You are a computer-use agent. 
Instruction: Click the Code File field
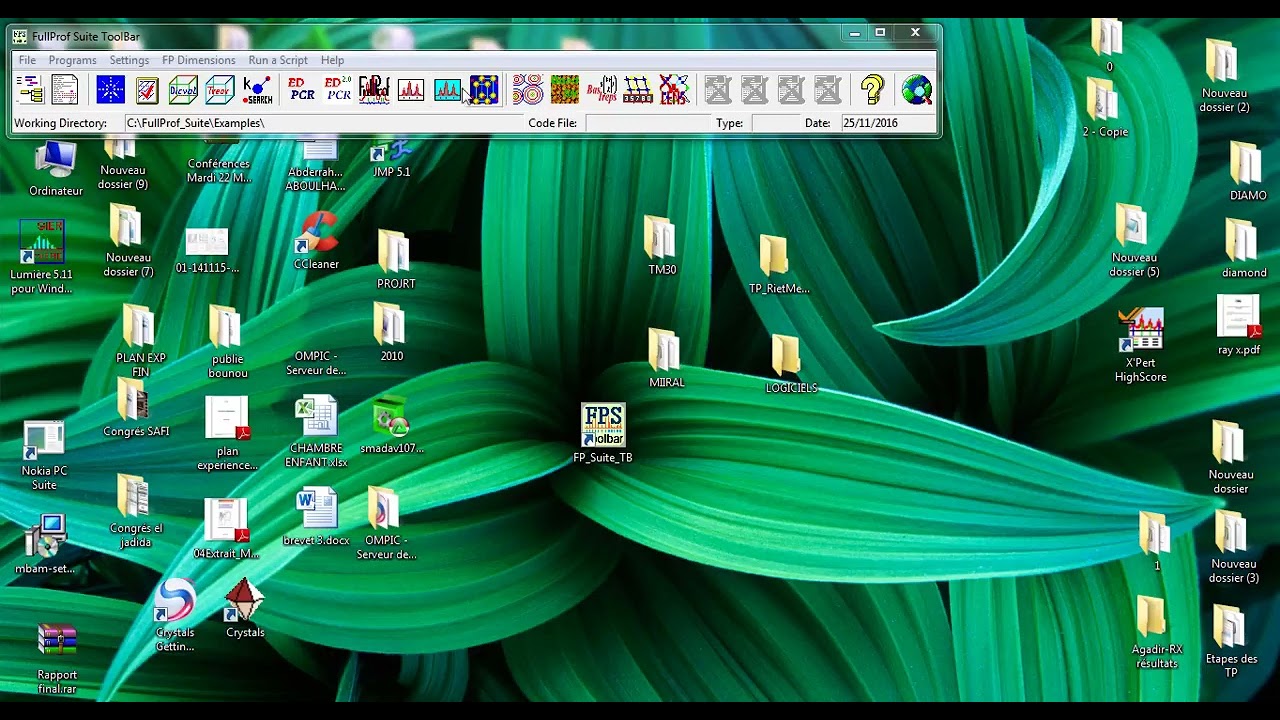[647, 123]
